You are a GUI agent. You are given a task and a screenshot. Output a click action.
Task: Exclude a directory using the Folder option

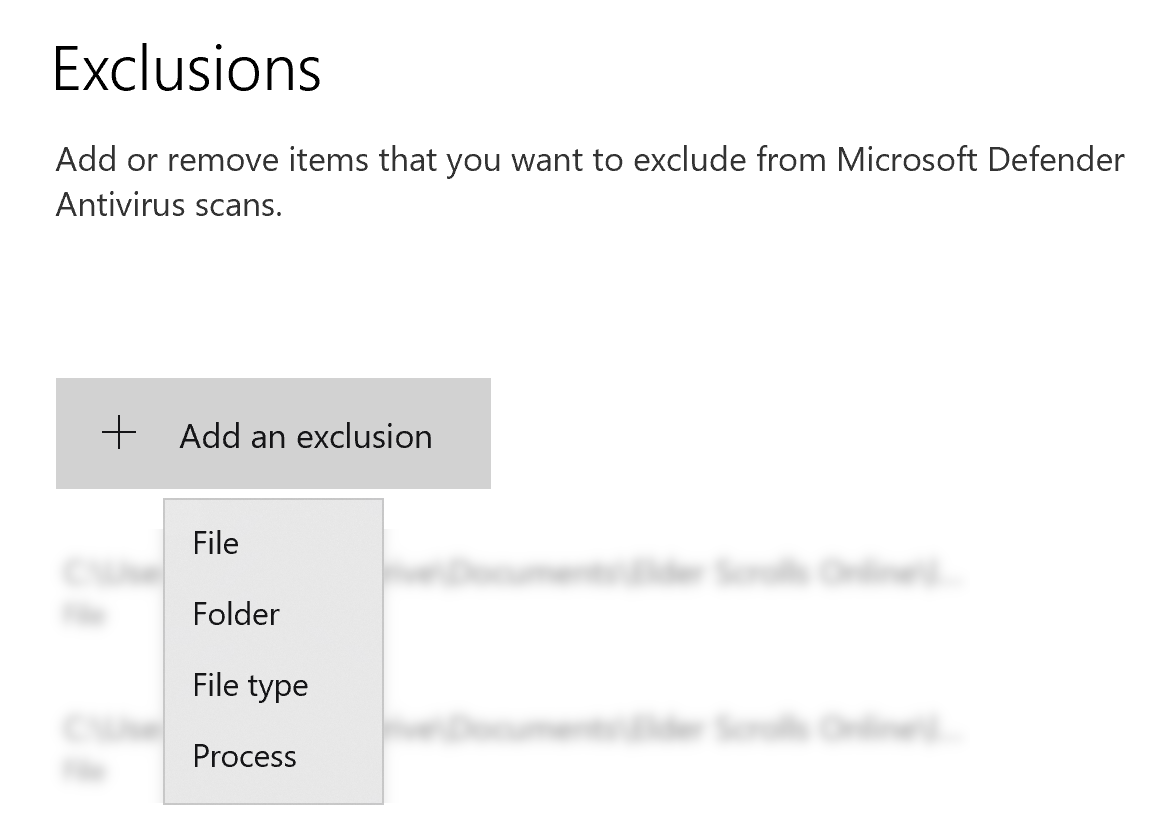click(x=236, y=614)
